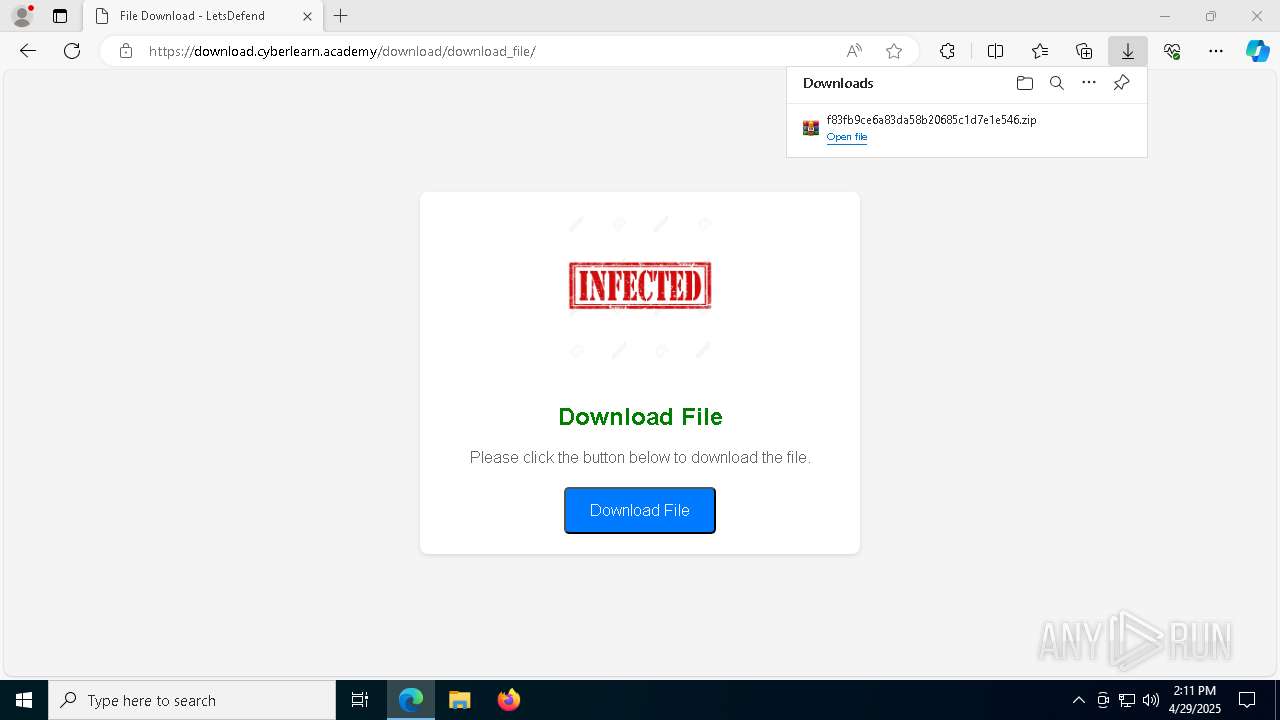Viewport: 1280px width, 720px height.
Task: Open the Settings and more ellipsis menu
Action: tap(1216, 51)
